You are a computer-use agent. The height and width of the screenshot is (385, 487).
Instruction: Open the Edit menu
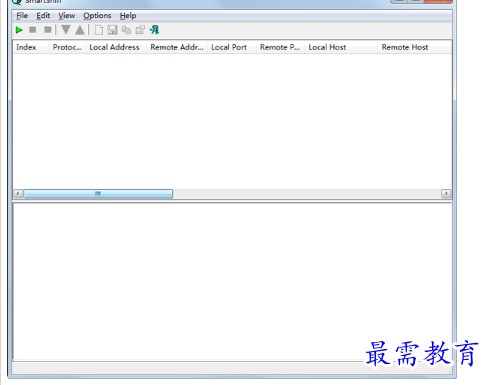[x=43, y=16]
